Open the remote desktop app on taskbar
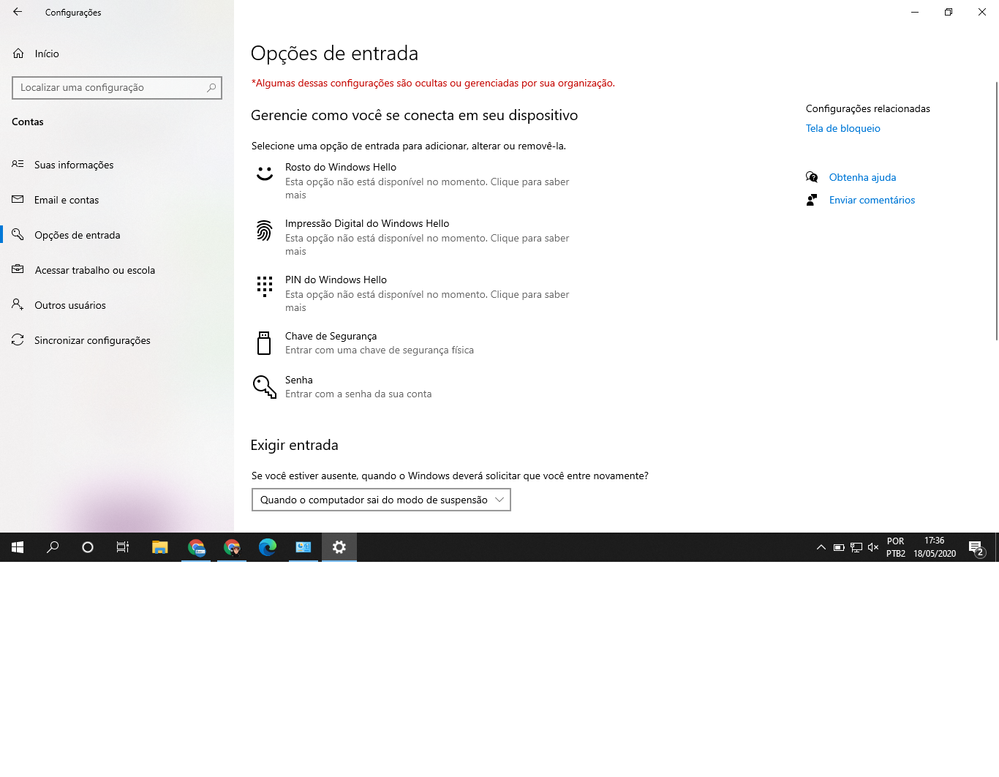The image size is (999, 777). pyautogui.click(x=303, y=547)
